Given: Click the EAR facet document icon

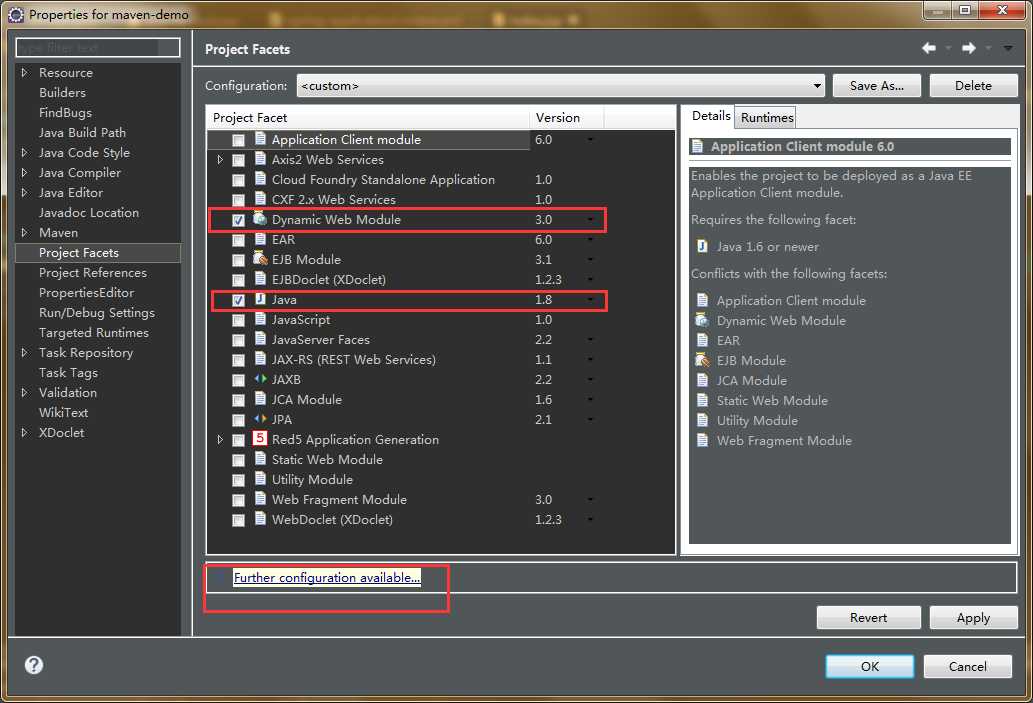Looking at the screenshot, I should [x=260, y=239].
